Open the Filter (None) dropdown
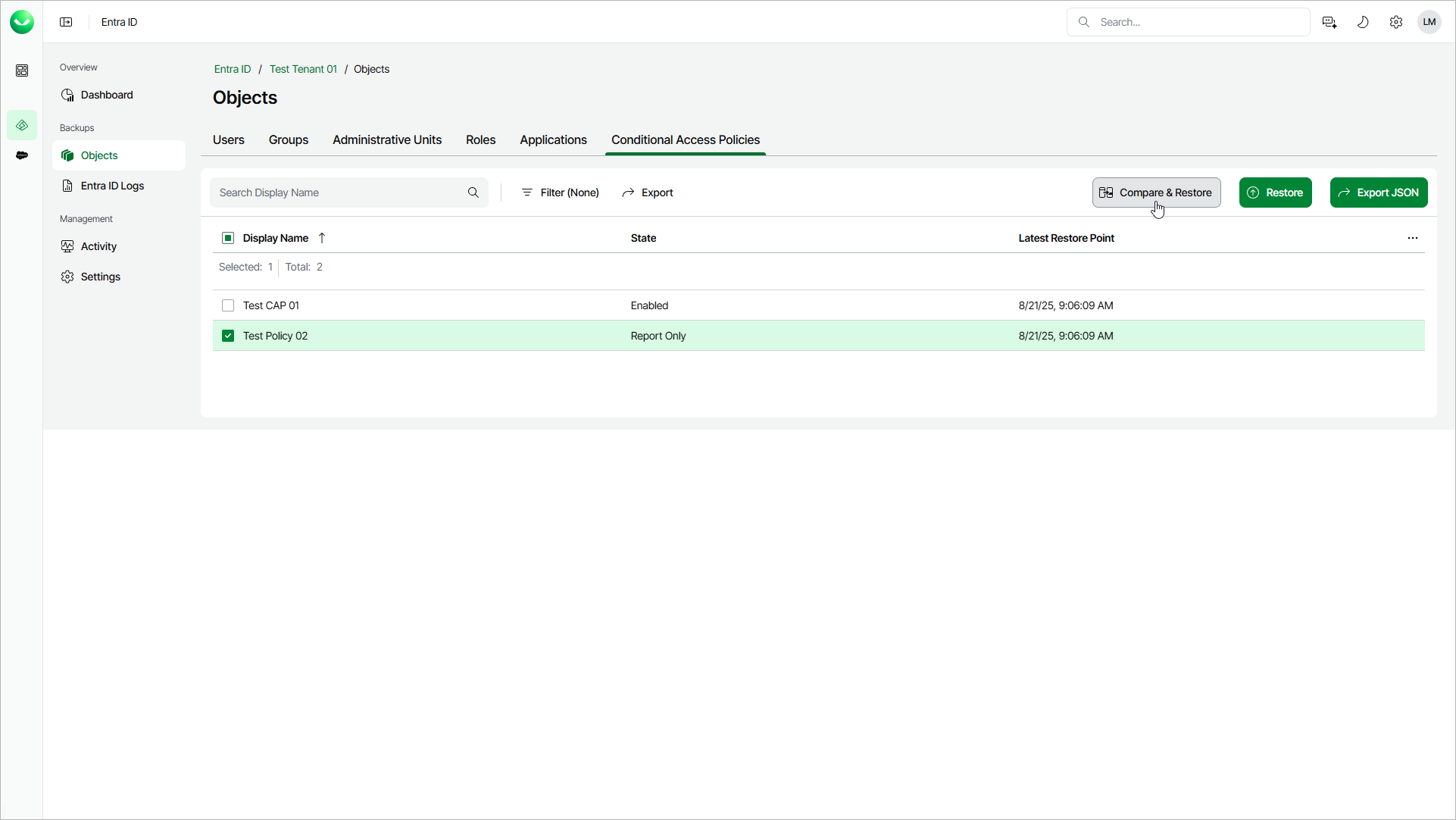1456x820 pixels. point(561,192)
